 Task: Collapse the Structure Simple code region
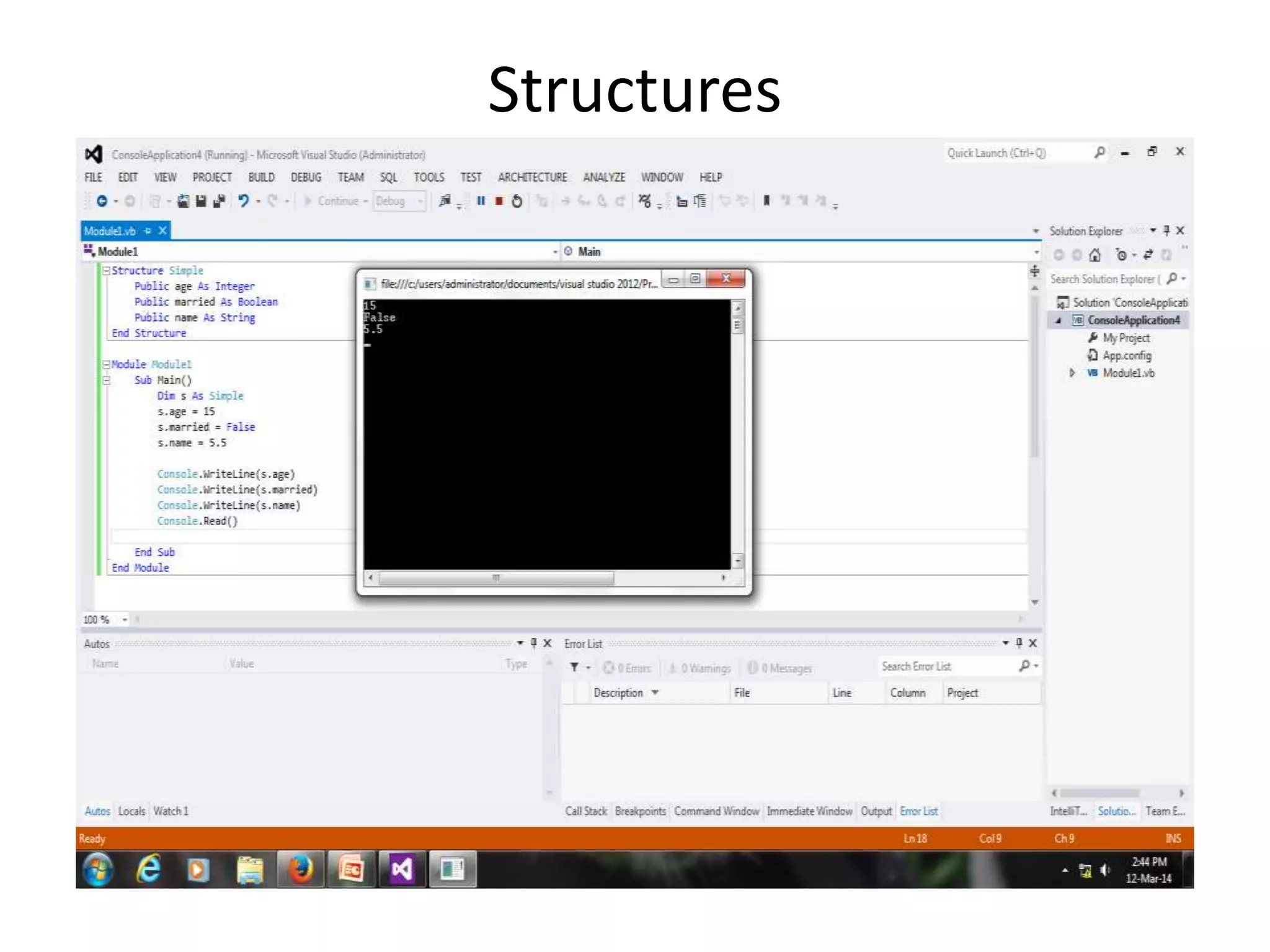click(x=106, y=271)
